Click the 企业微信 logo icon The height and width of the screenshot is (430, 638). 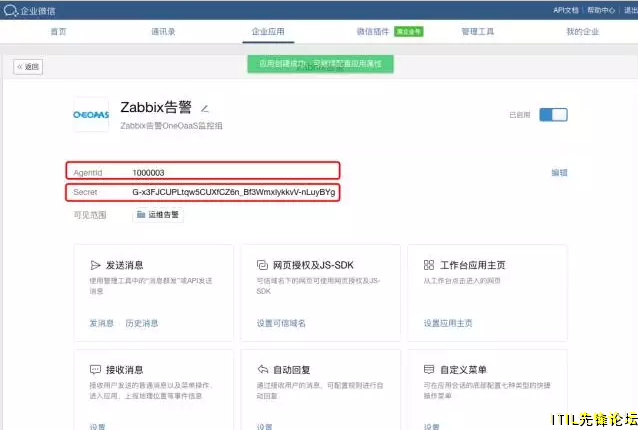(11, 10)
